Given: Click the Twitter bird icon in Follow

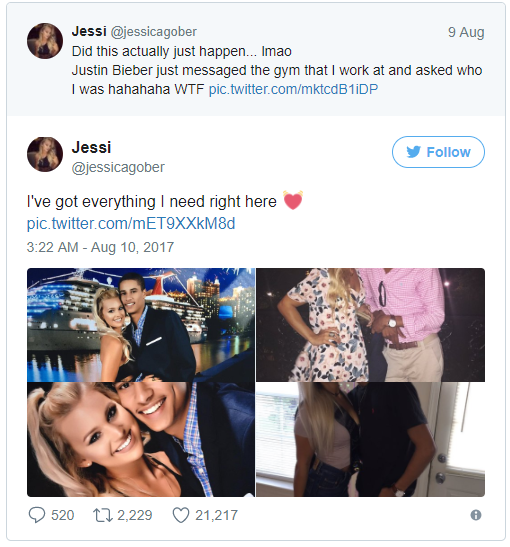Looking at the screenshot, I should pyautogui.click(x=414, y=152).
